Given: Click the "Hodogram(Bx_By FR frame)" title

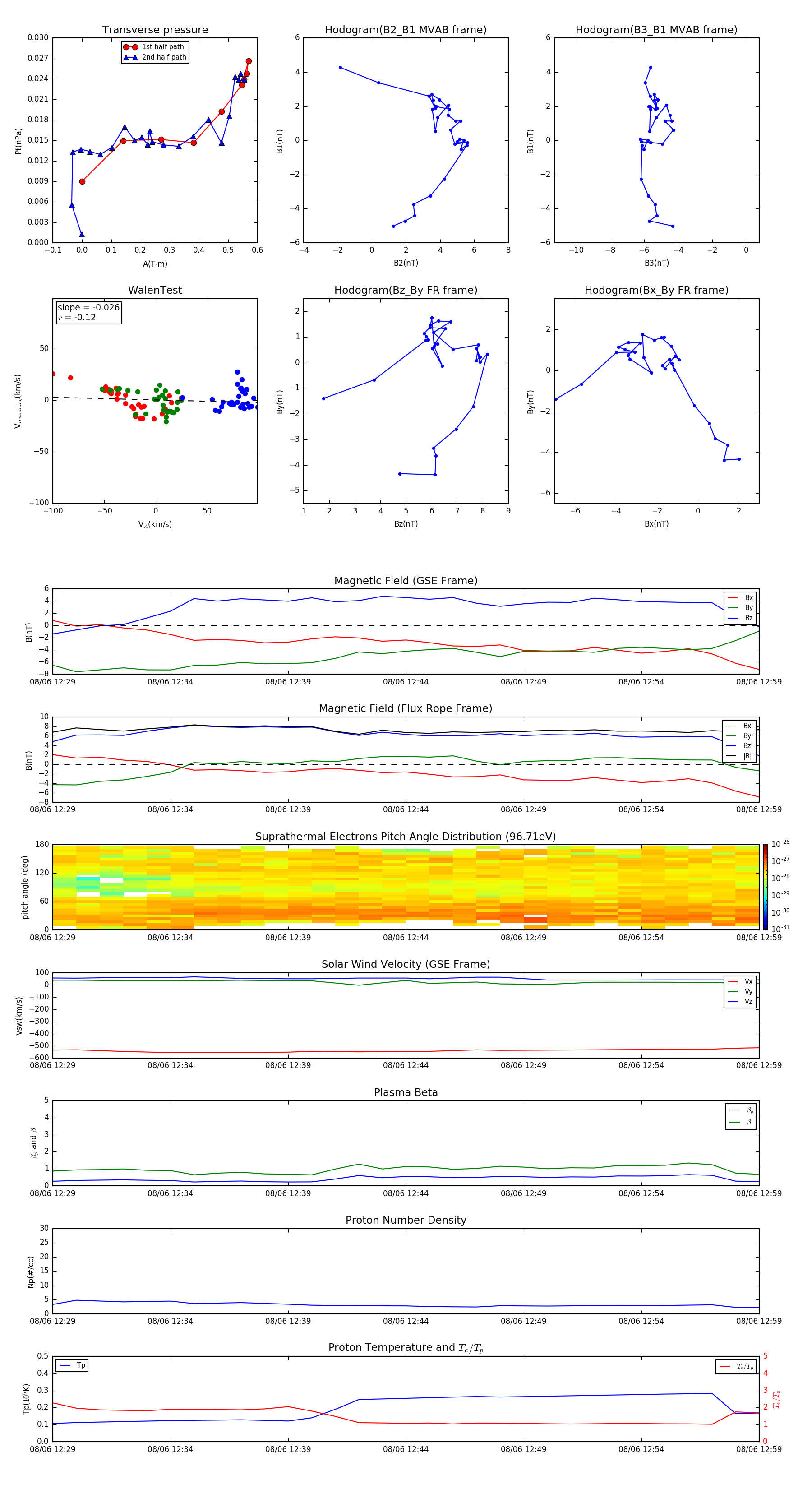Looking at the screenshot, I should click(656, 290).
